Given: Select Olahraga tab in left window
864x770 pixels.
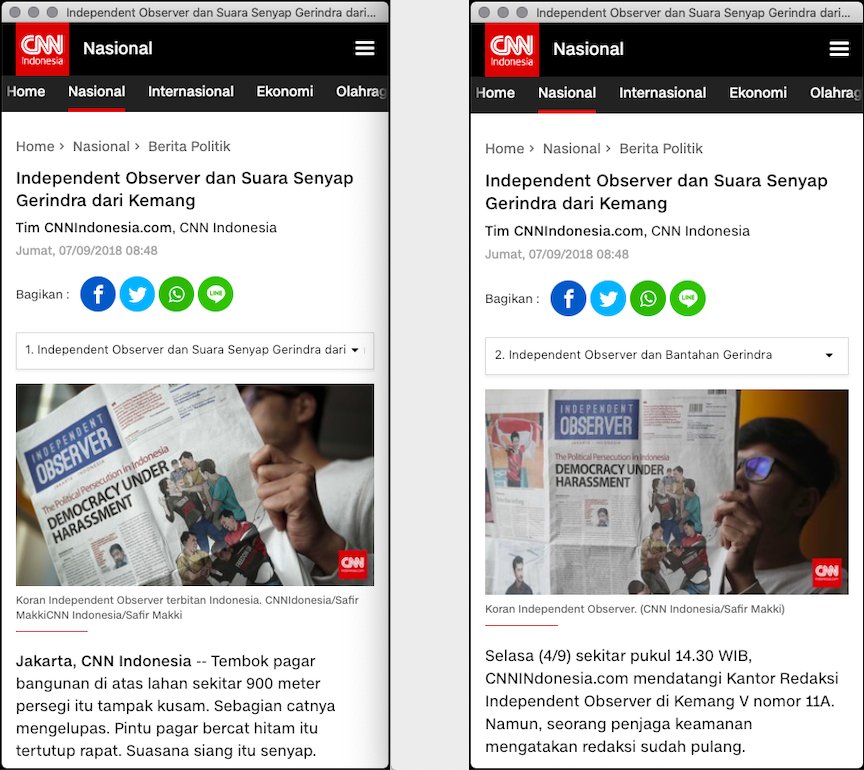Looking at the screenshot, I should [361, 91].
